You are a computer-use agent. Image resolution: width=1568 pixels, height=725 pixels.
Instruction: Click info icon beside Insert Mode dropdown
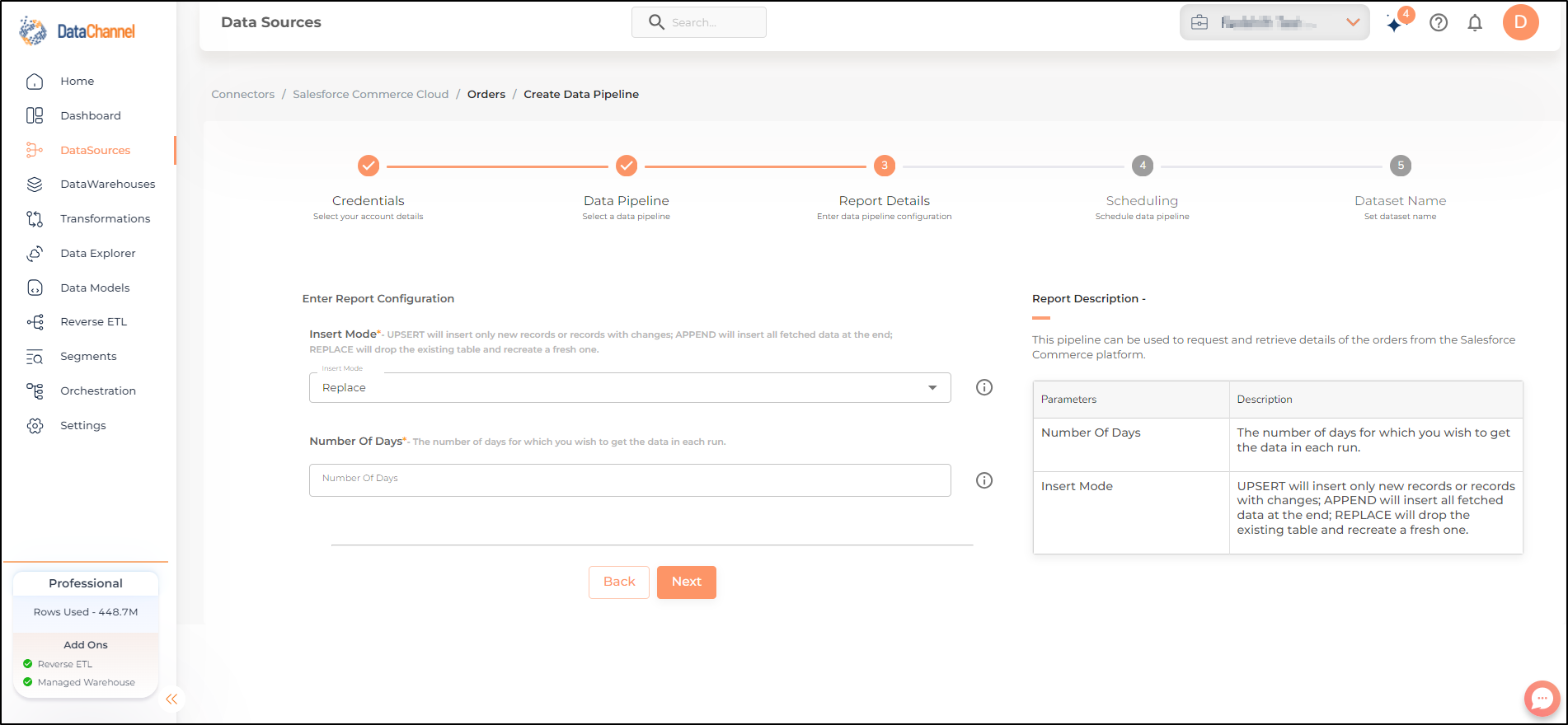click(x=984, y=387)
